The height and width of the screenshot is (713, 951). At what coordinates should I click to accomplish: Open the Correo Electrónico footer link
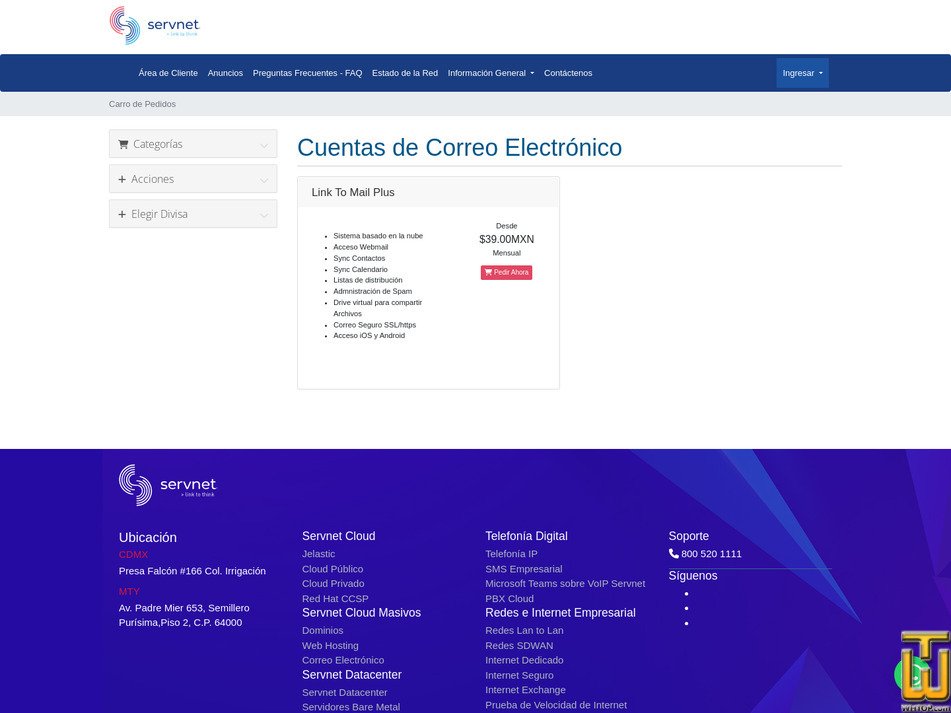(343, 660)
